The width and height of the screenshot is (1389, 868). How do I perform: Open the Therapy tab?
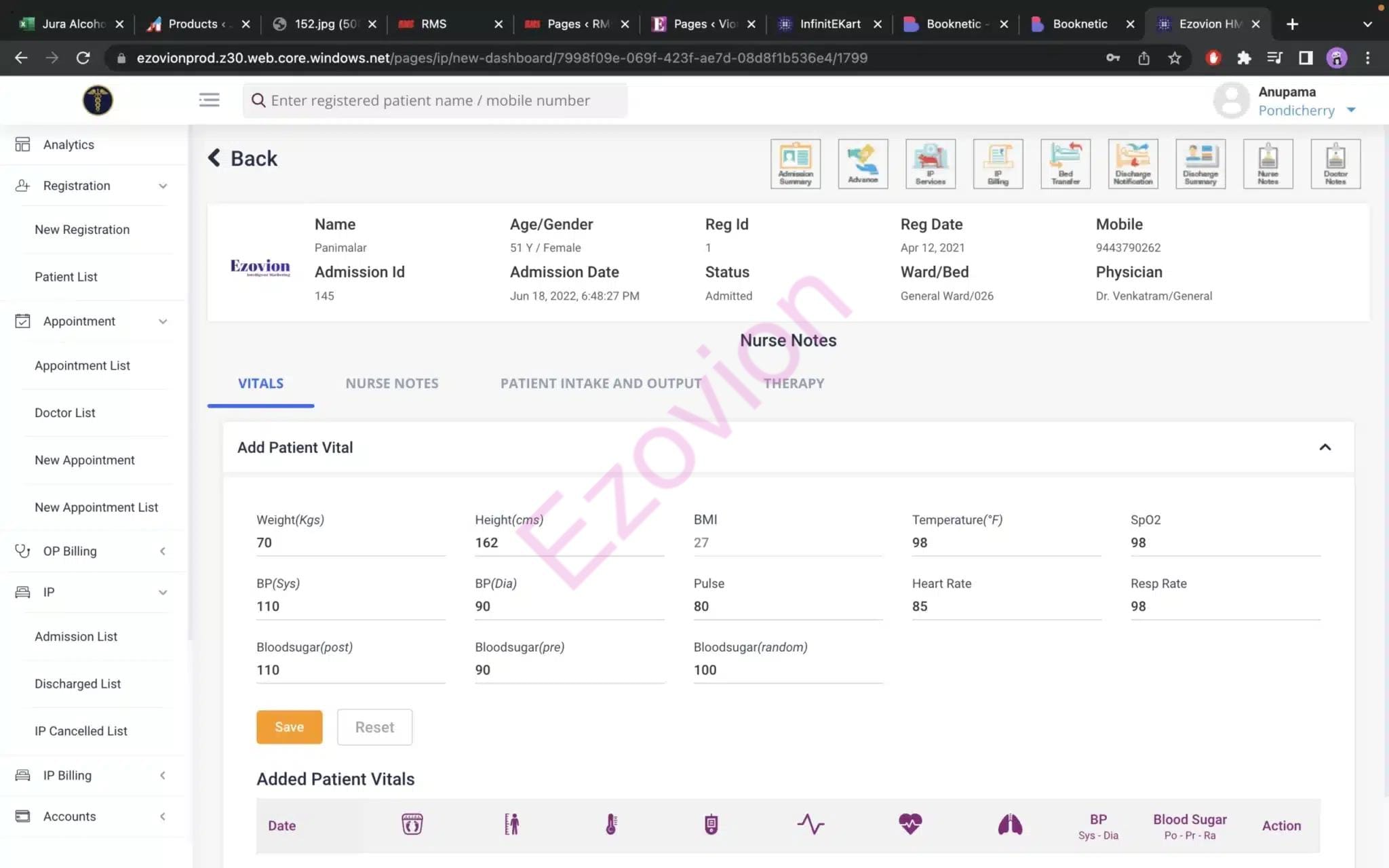794,384
